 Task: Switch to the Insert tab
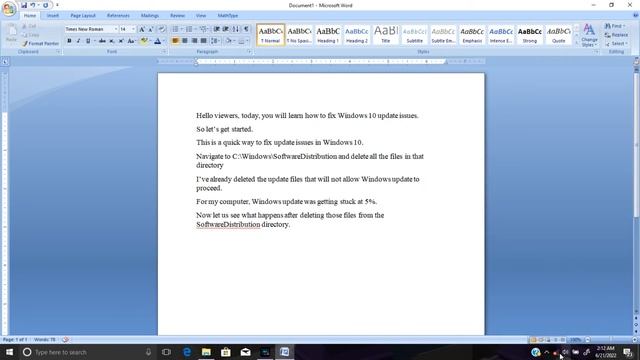(x=53, y=16)
